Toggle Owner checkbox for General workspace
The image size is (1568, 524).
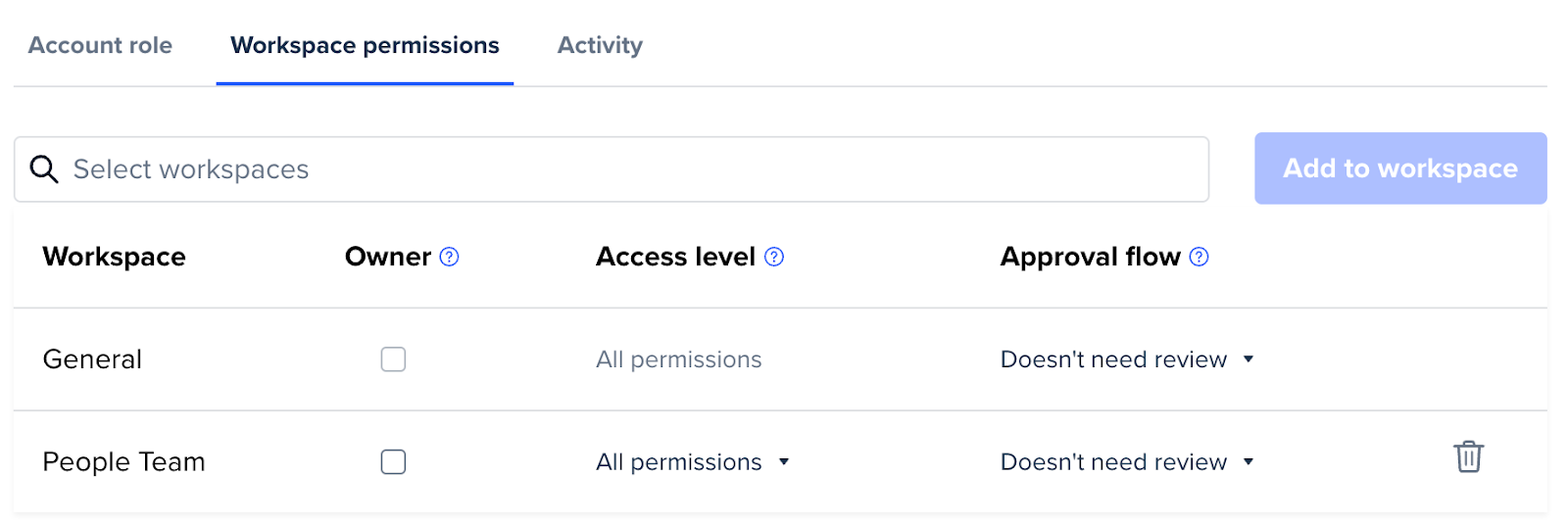click(x=393, y=359)
